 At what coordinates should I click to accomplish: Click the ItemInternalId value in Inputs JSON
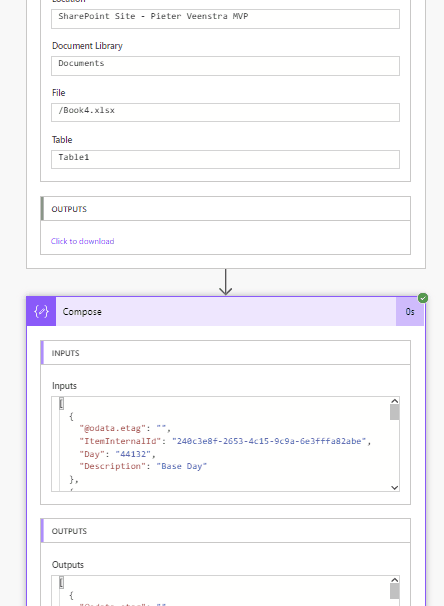269,441
